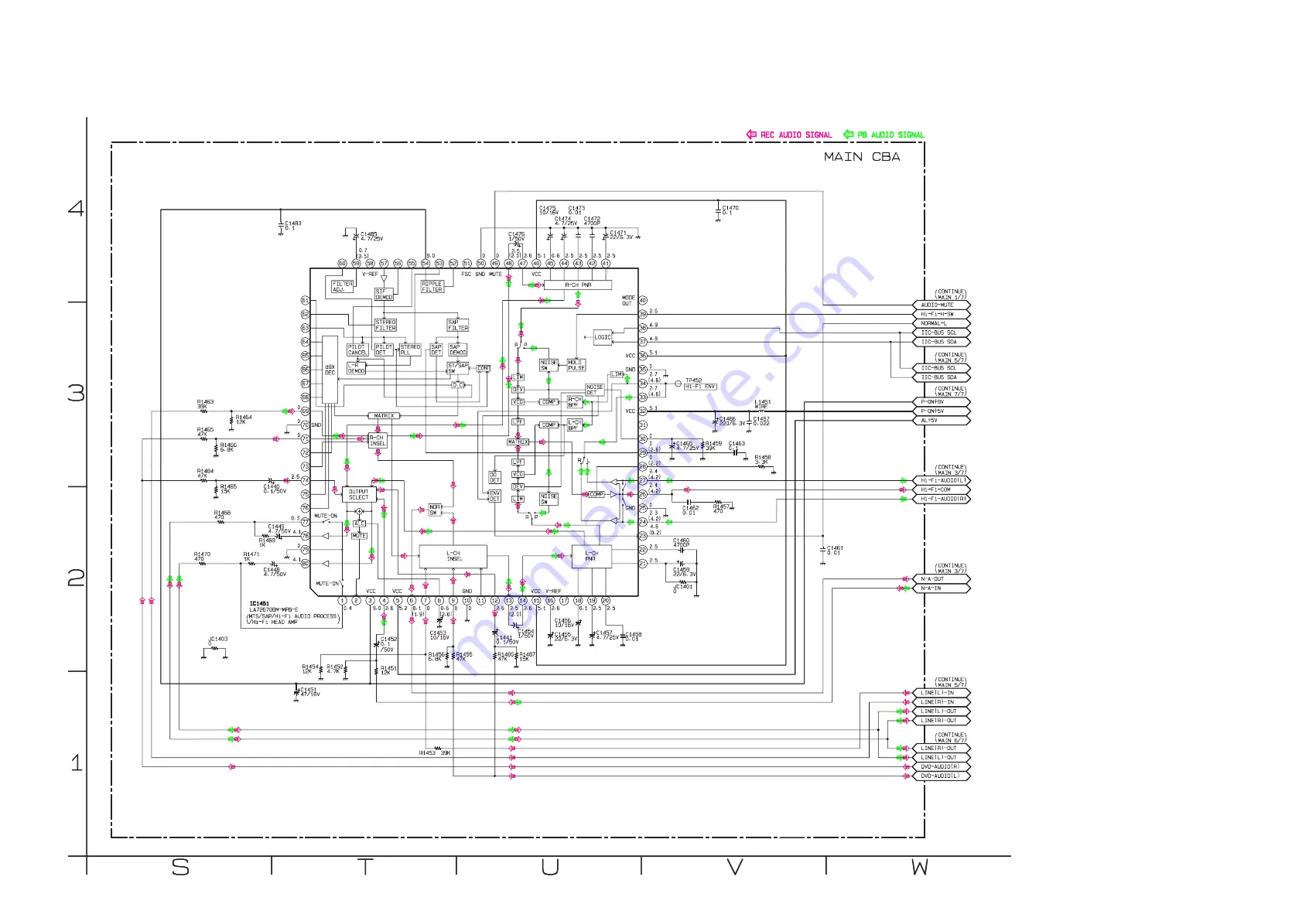Click the STEREO PLL block
The height and width of the screenshot is (921, 1316).
[x=410, y=350]
